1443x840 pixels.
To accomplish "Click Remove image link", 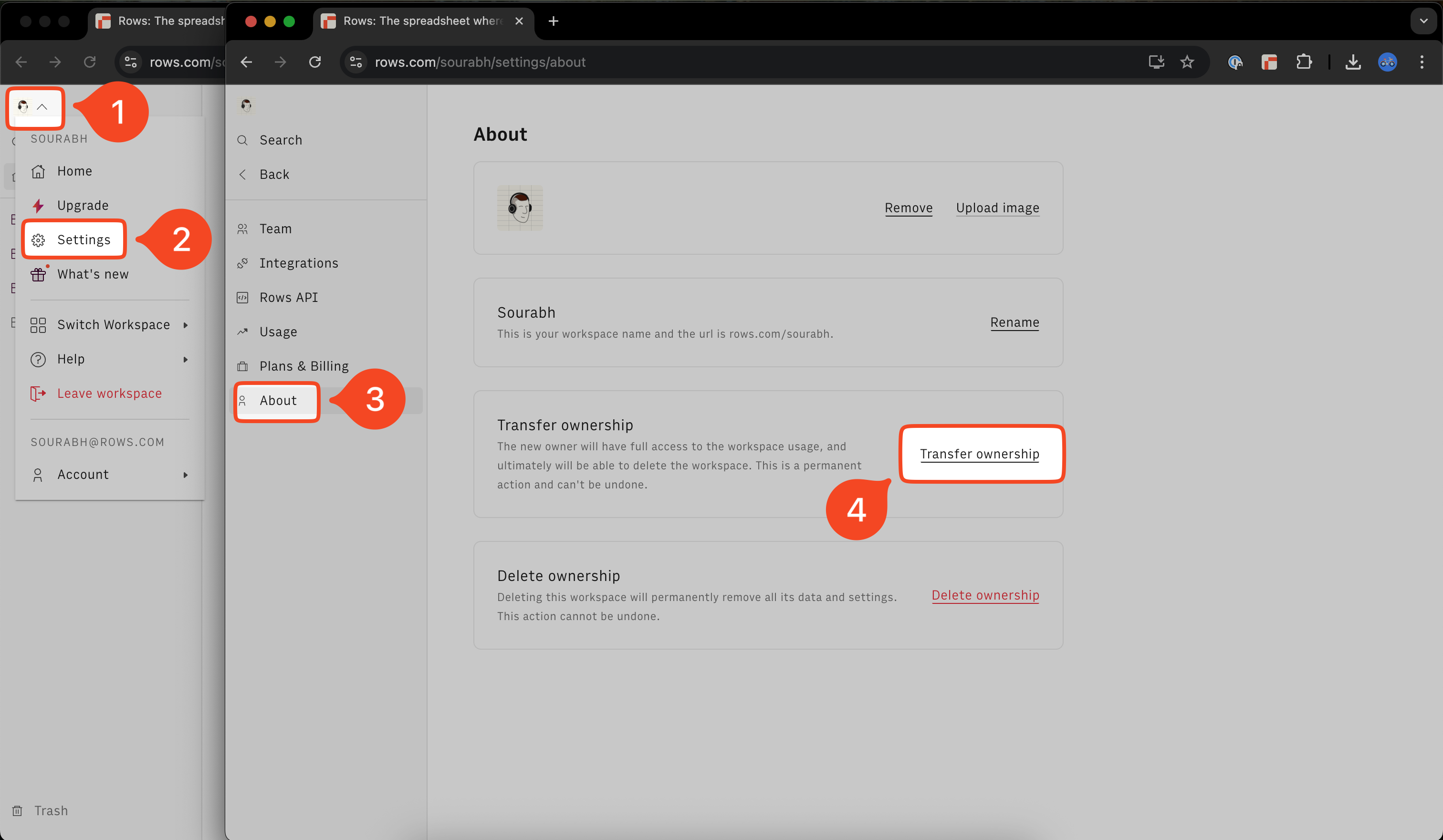I will point(909,207).
